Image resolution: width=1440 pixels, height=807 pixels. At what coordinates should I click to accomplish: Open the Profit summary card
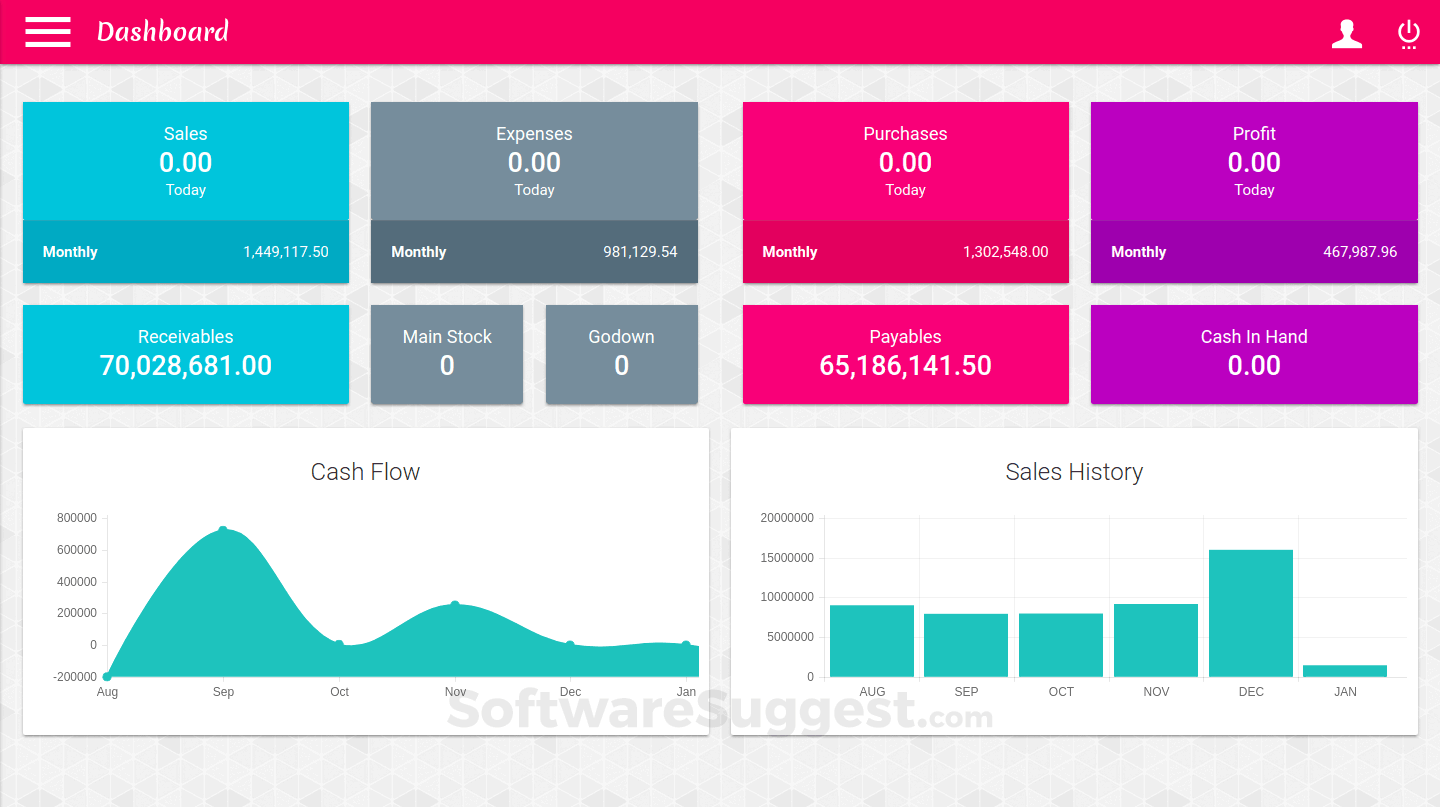point(1253,160)
